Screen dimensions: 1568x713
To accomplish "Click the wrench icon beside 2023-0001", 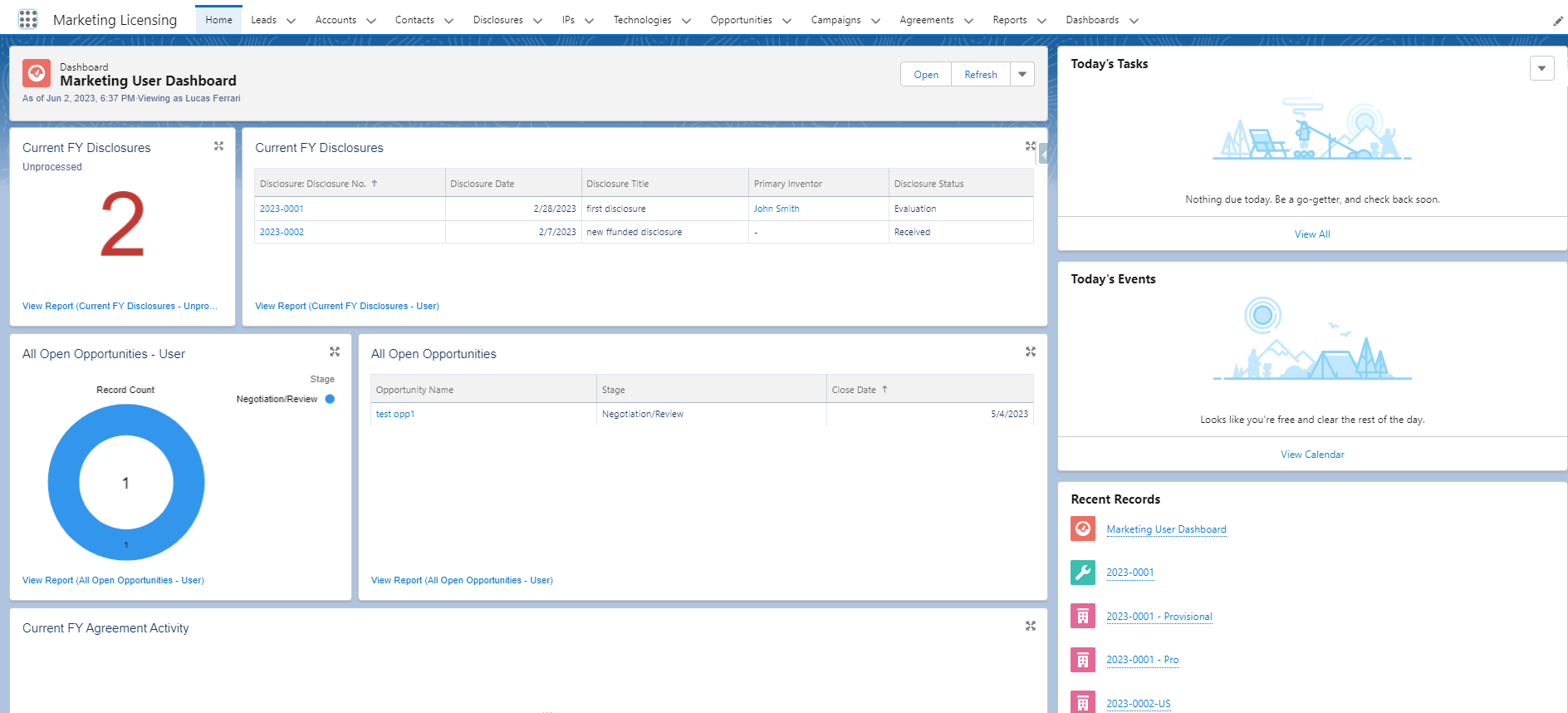I will click(1083, 573).
